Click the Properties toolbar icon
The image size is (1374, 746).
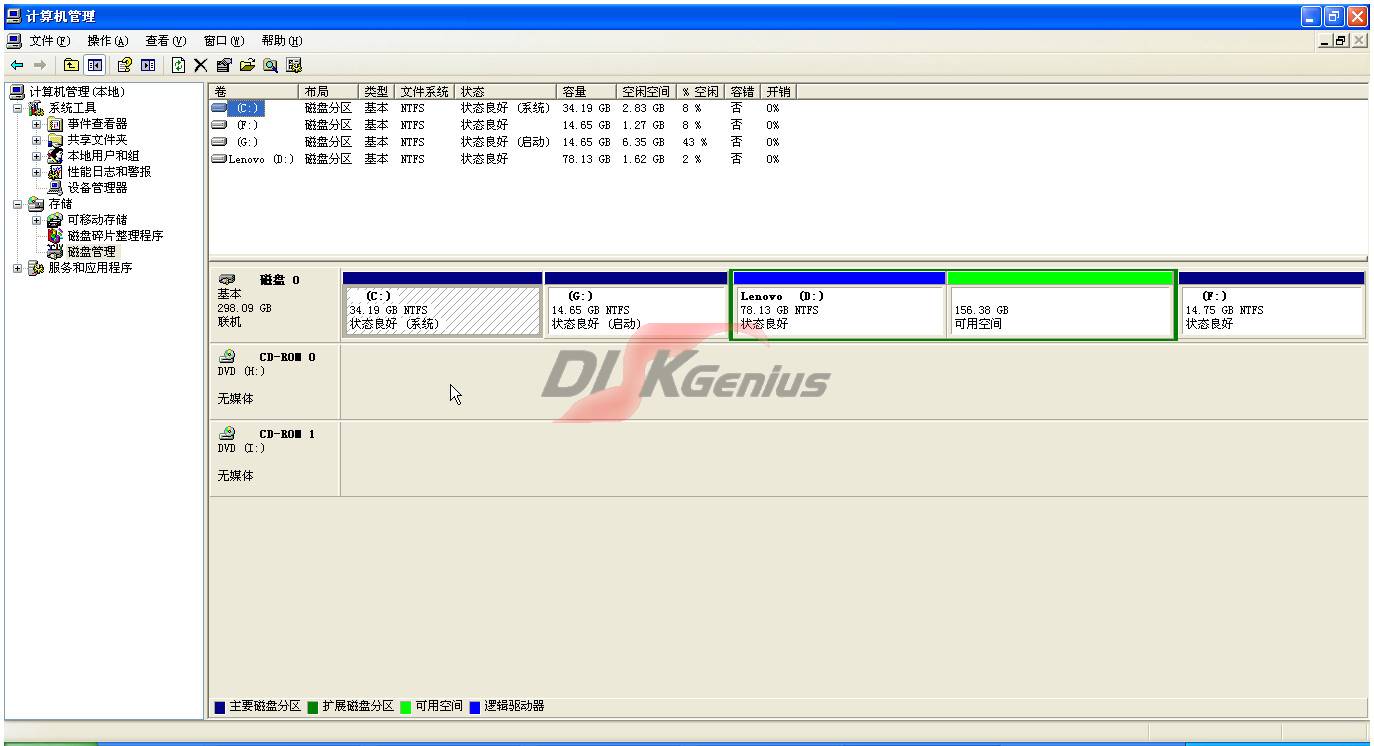coord(223,65)
